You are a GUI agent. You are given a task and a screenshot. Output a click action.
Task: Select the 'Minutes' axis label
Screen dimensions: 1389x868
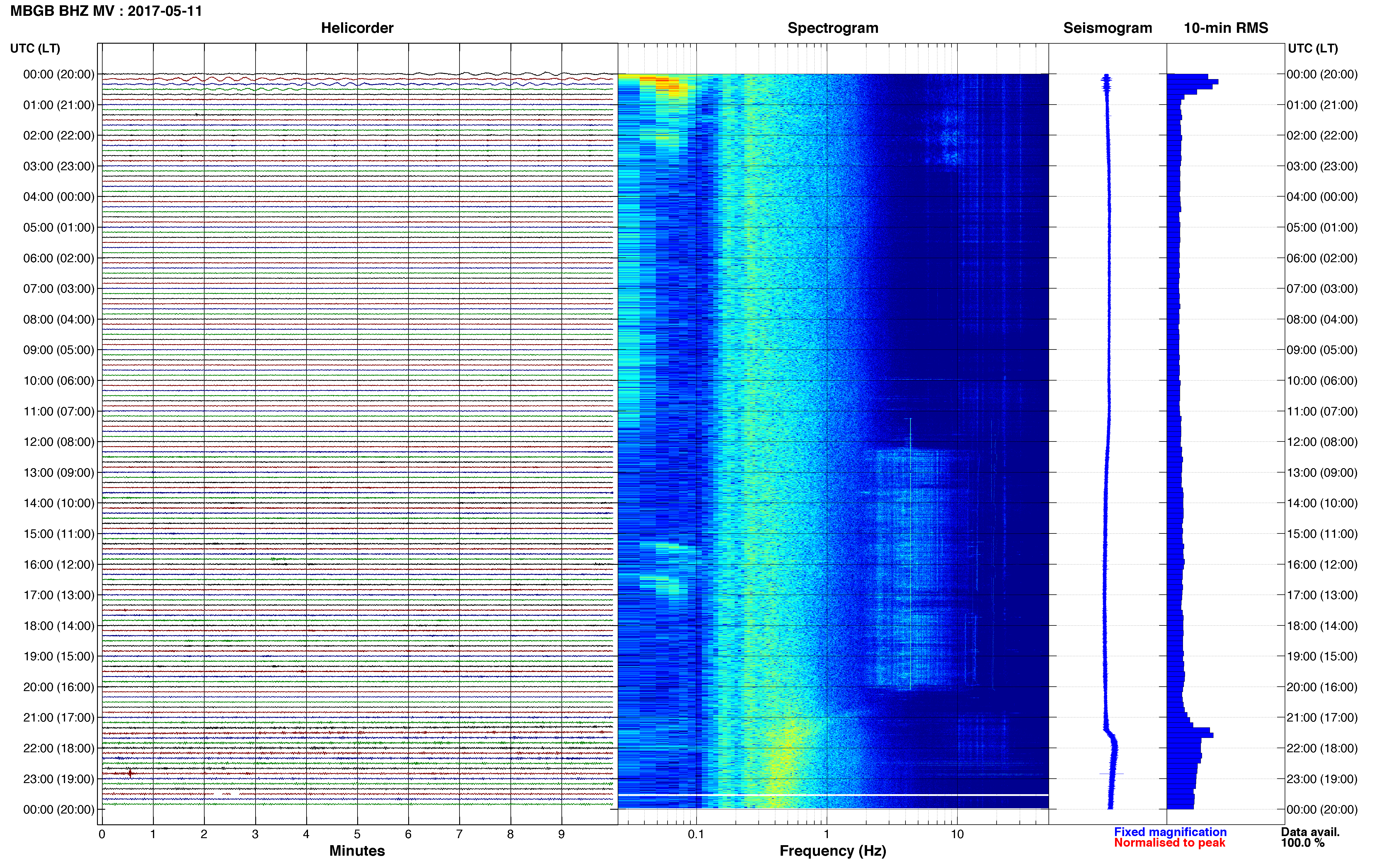357,851
